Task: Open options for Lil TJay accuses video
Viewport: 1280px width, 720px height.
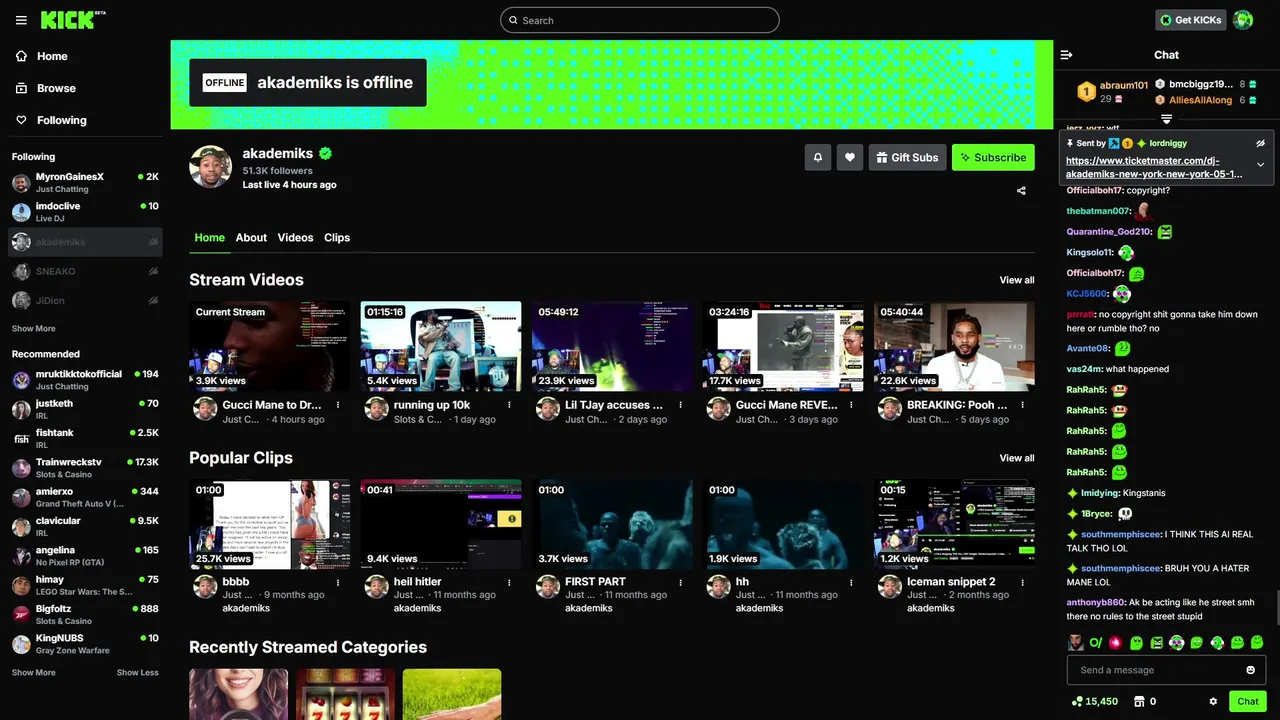Action: 680,405
